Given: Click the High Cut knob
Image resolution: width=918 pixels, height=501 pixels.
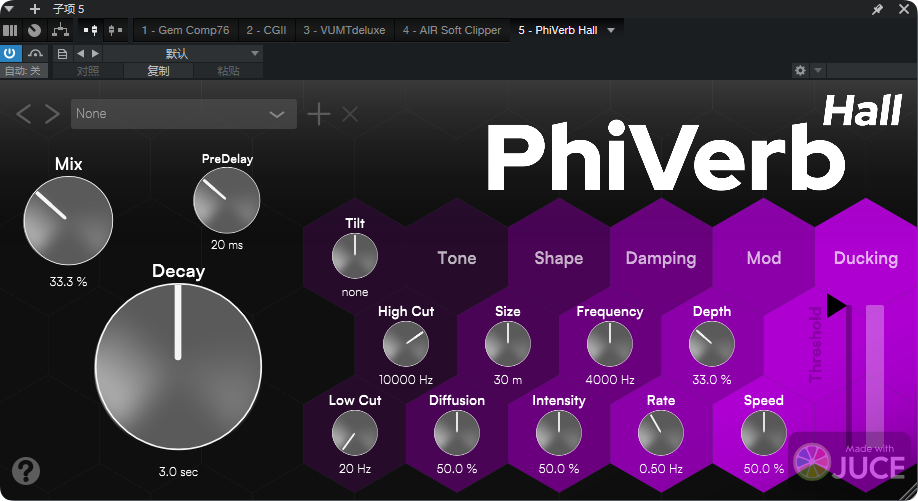Looking at the screenshot, I should pos(406,344).
